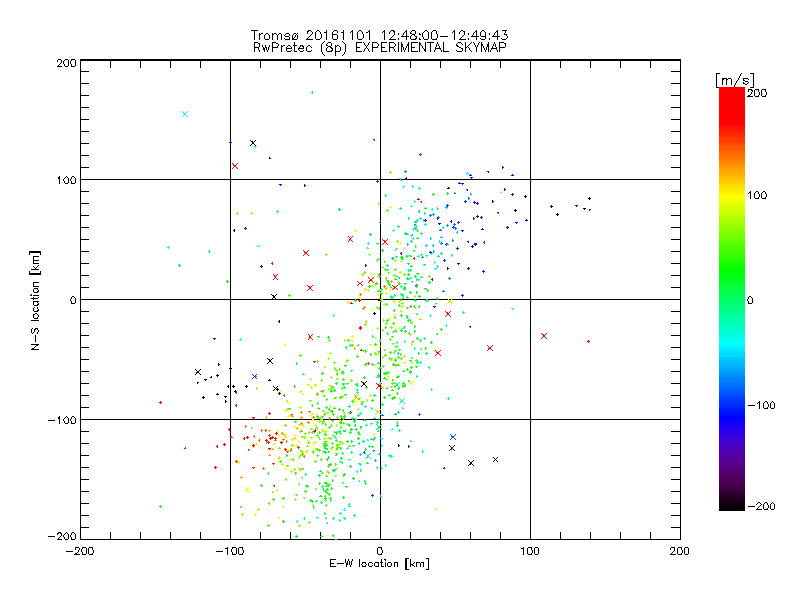This screenshot has height=600, width=800.
Task: Click the N-S axis '100' tick label
Action: pyautogui.click(x=66, y=180)
